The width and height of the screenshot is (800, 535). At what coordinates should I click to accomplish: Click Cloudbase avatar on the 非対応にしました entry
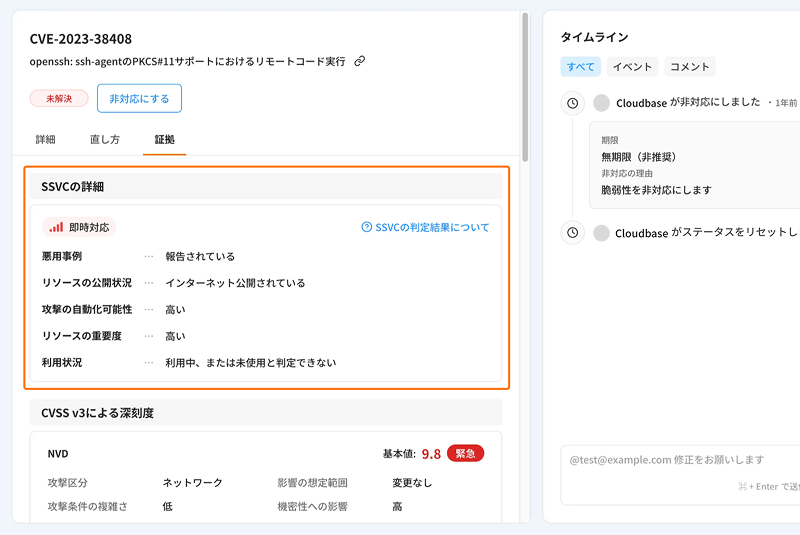click(x=601, y=103)
